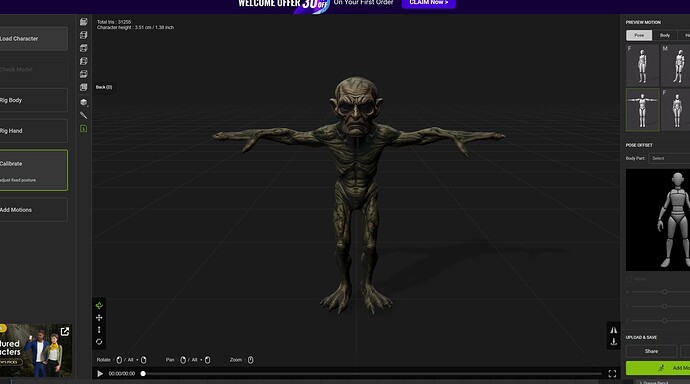This screenshot has width=690, height=384.
Task: Select the four-arrow pan camera tool
Action: 99,318
